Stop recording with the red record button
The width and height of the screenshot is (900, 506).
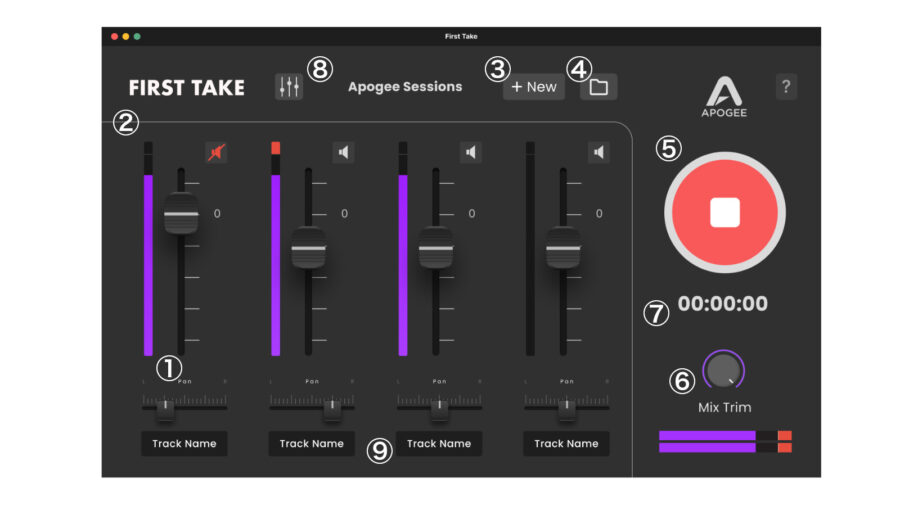[x=725, y=212]
